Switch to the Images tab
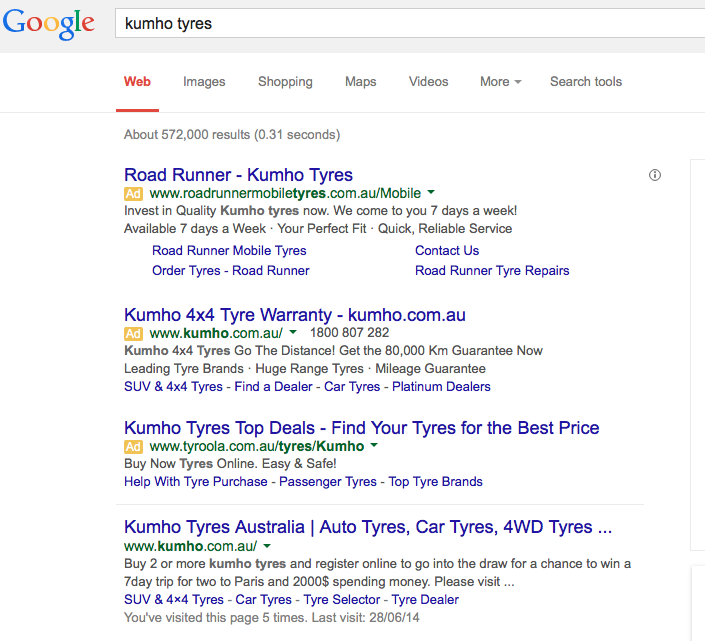 point(204,82)
